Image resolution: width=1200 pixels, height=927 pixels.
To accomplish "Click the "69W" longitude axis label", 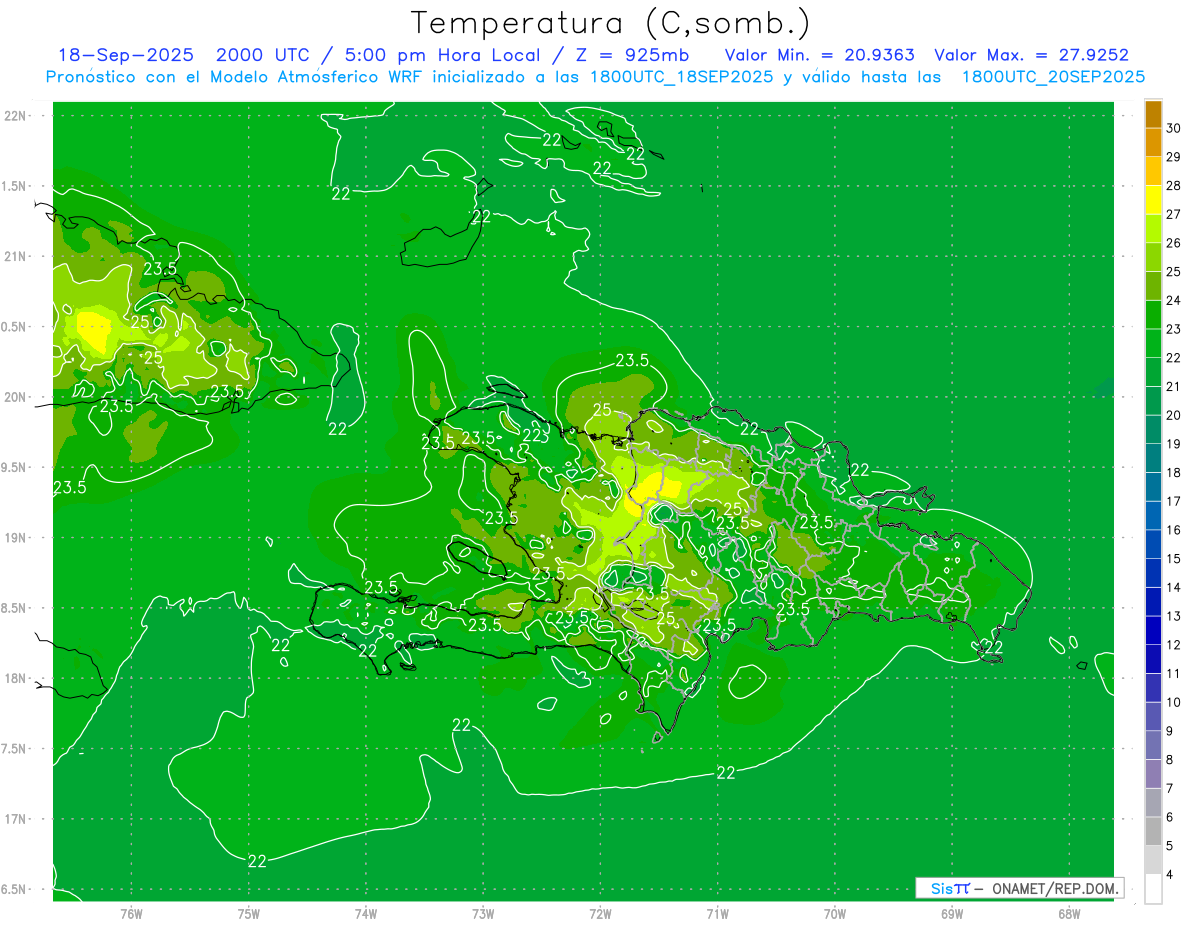I will (x=952, y=913).
